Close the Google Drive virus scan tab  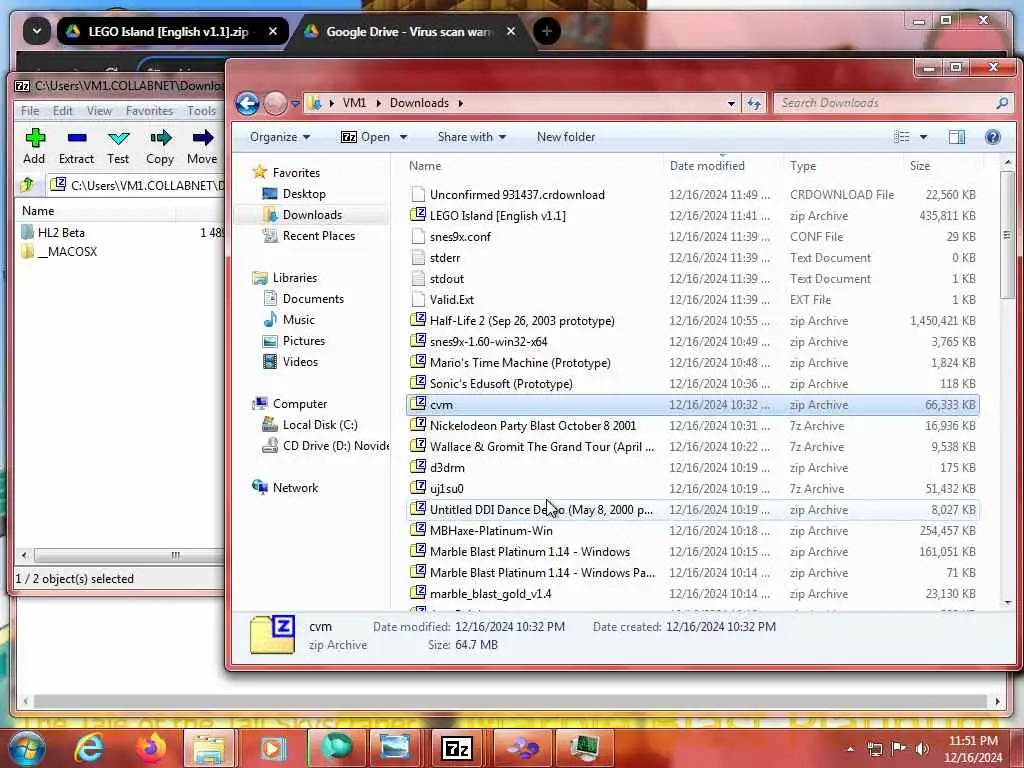(x=511, y=31)
